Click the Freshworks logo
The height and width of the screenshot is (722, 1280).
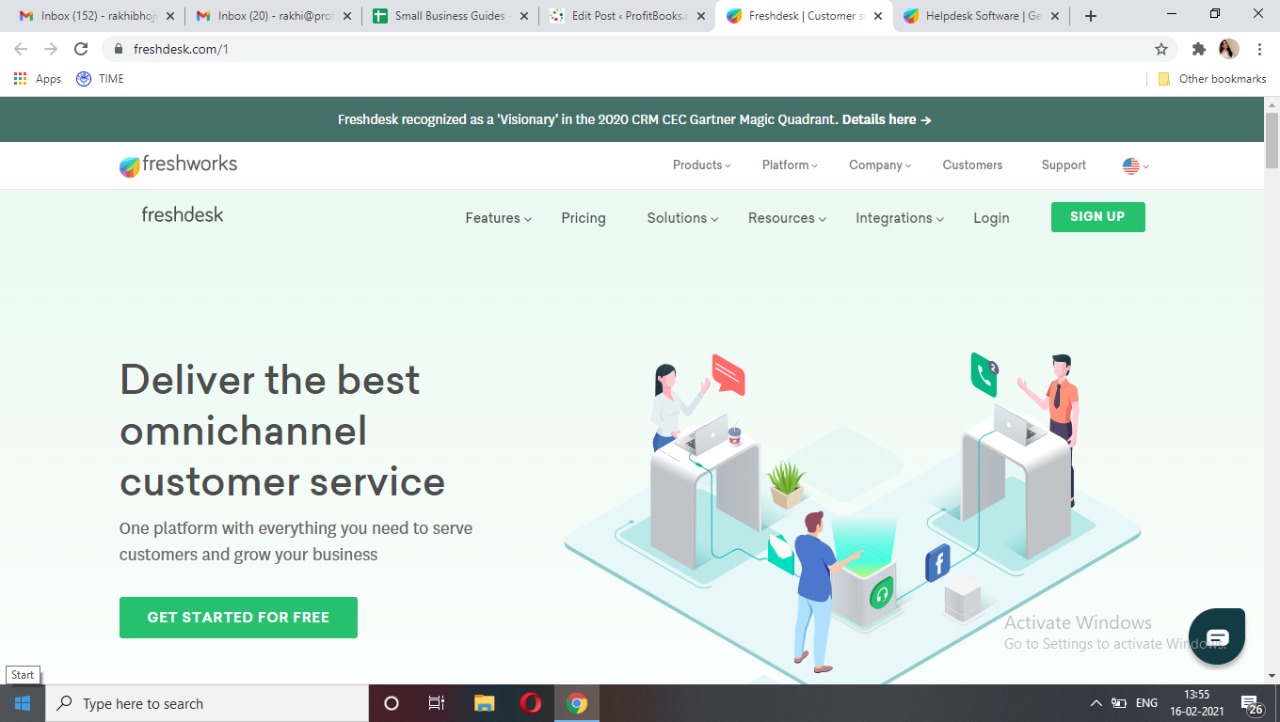tap(178, 165)
